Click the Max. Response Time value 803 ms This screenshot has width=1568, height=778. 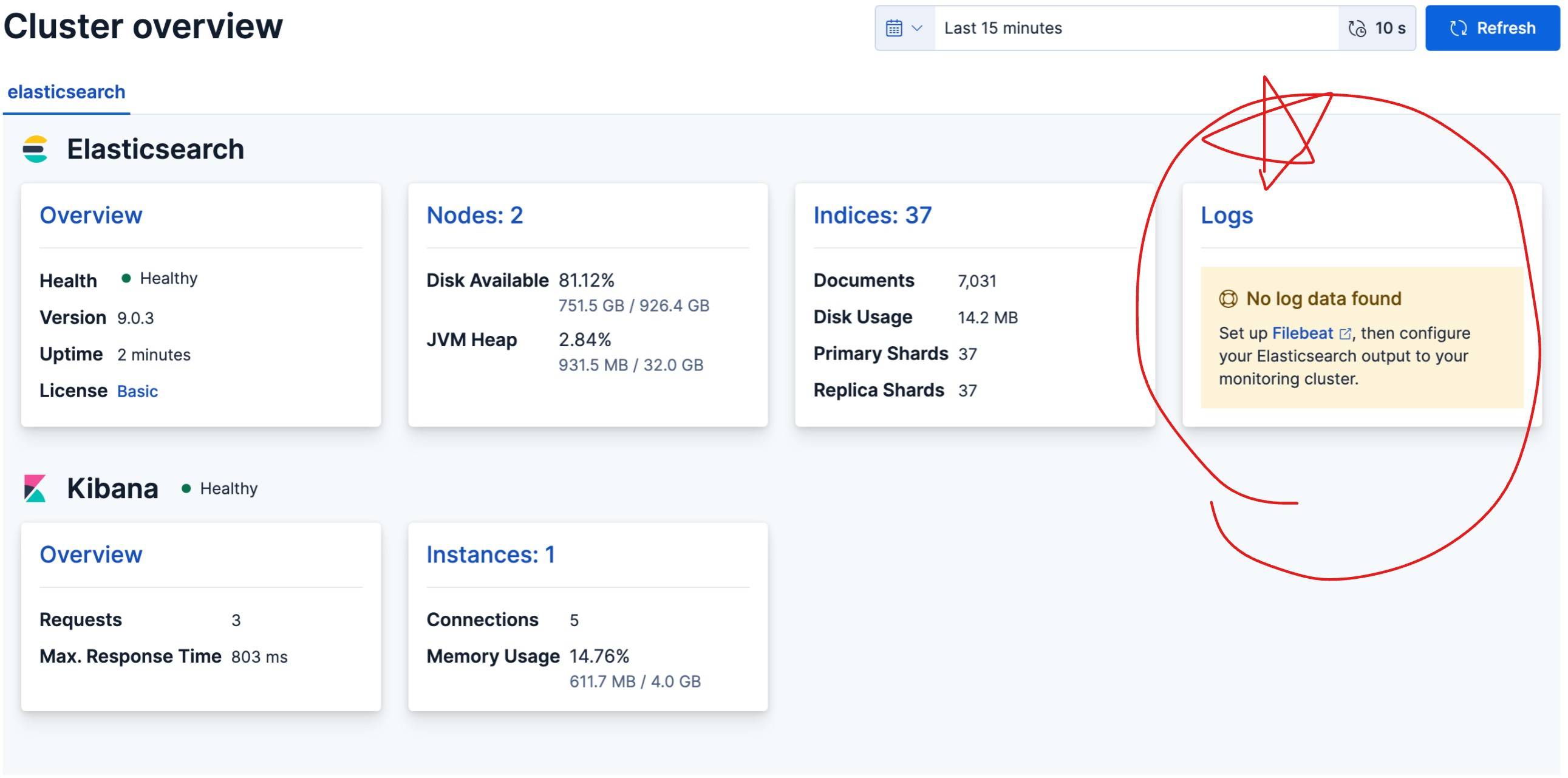259,657
